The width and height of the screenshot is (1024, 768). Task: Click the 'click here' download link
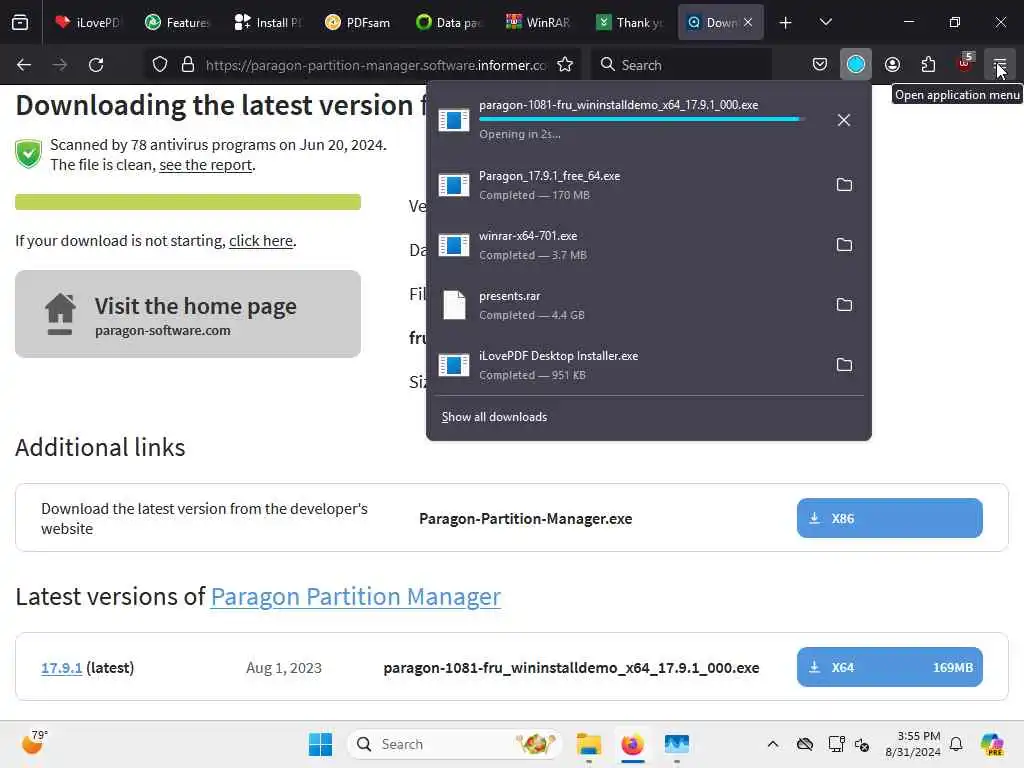261,241
